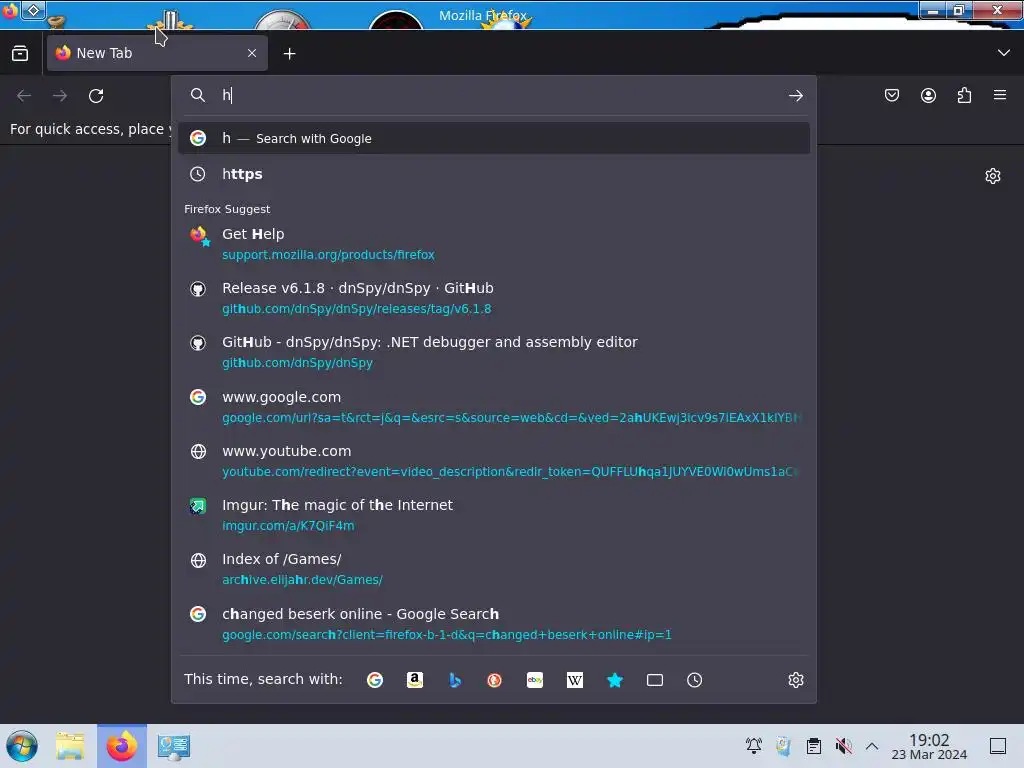The width and height of the screenshot is (1024, 768).
Task: Open the clipboard tray icon
Action: tap(814, 746)
